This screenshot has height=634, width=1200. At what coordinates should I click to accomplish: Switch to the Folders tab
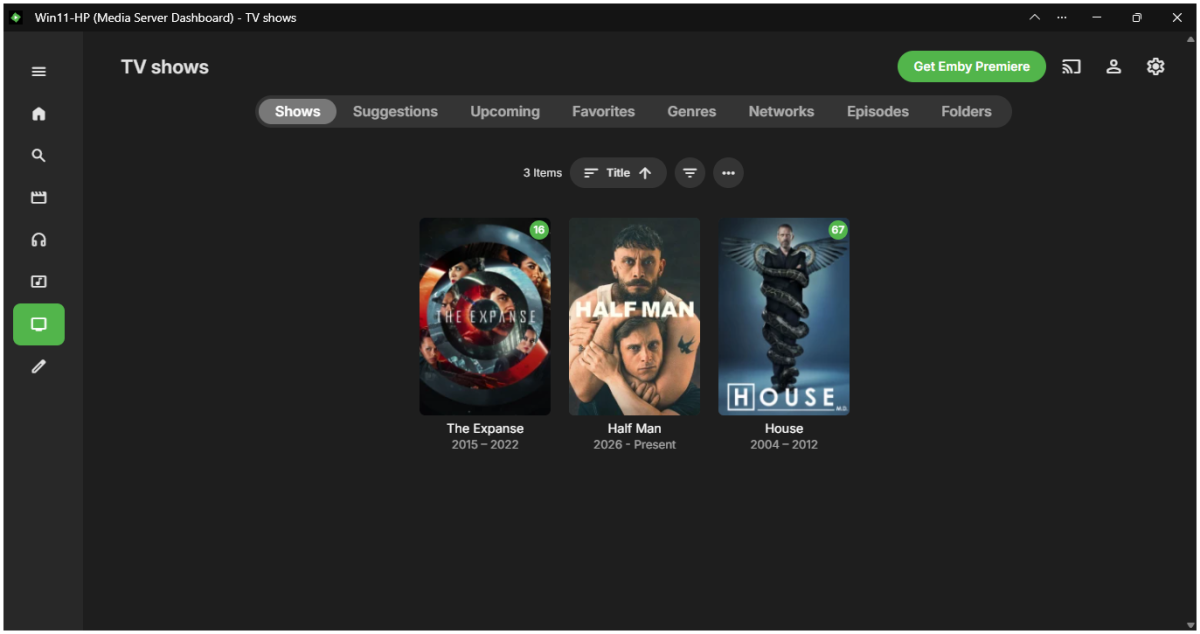pos(966,112)
